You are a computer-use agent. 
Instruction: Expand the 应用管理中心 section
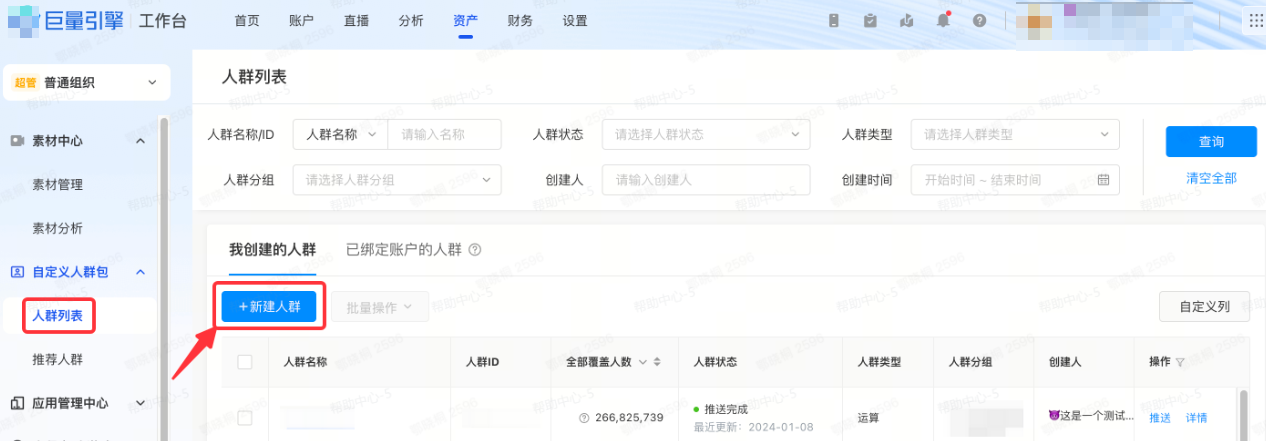pyautogui.click(x=140, y=403)
